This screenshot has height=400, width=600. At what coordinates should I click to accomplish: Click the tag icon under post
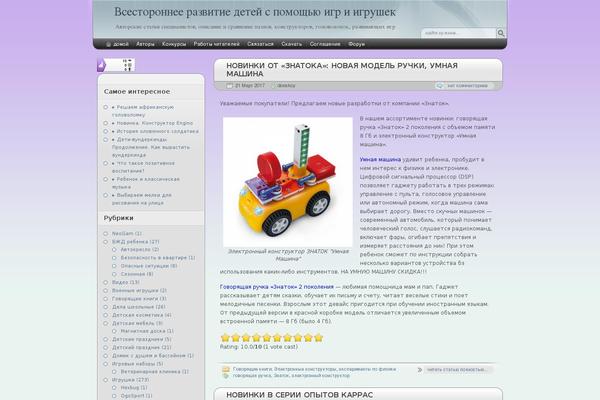pos(226,376)
